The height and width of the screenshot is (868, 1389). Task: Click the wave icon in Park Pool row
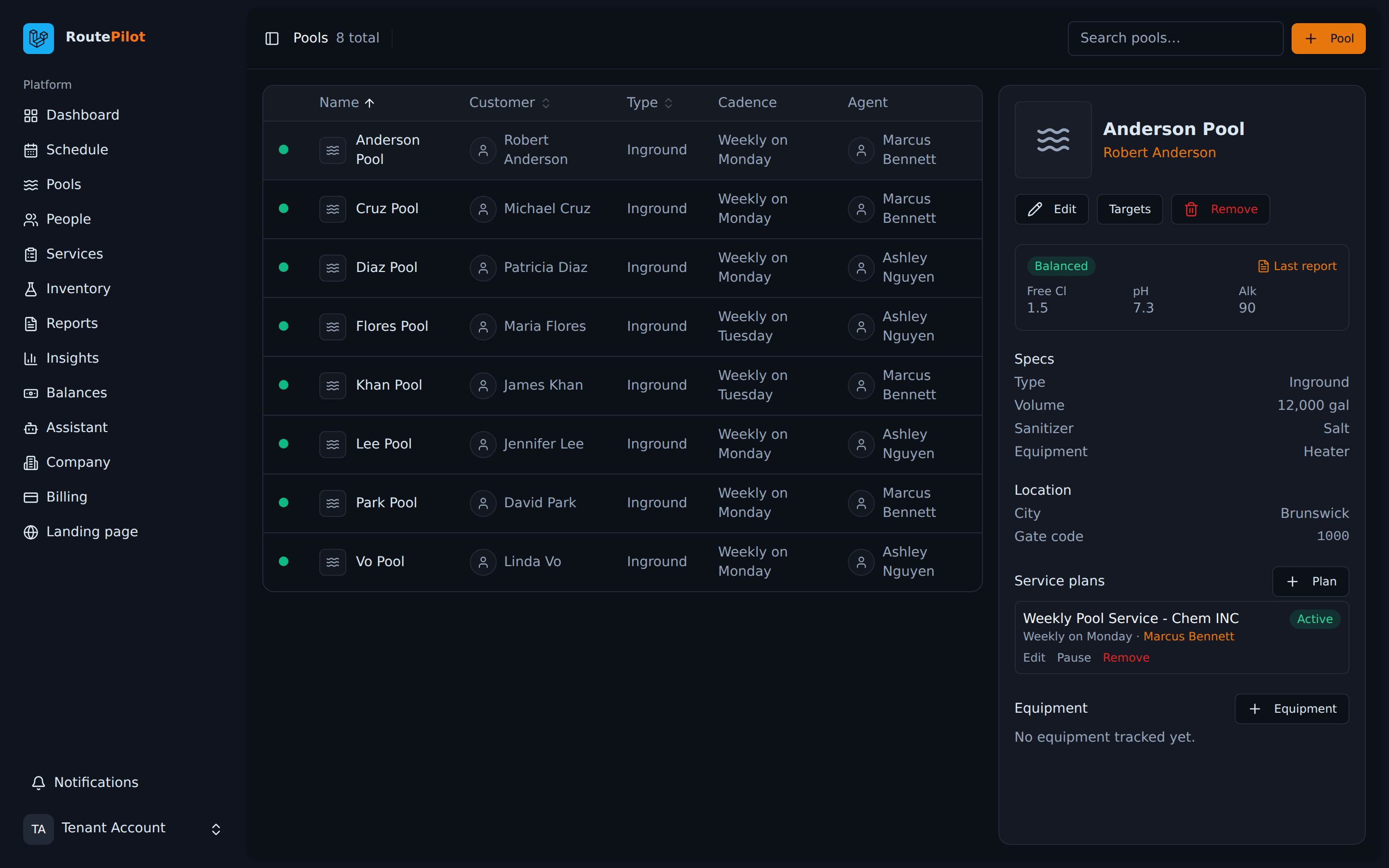click(332, 503)
